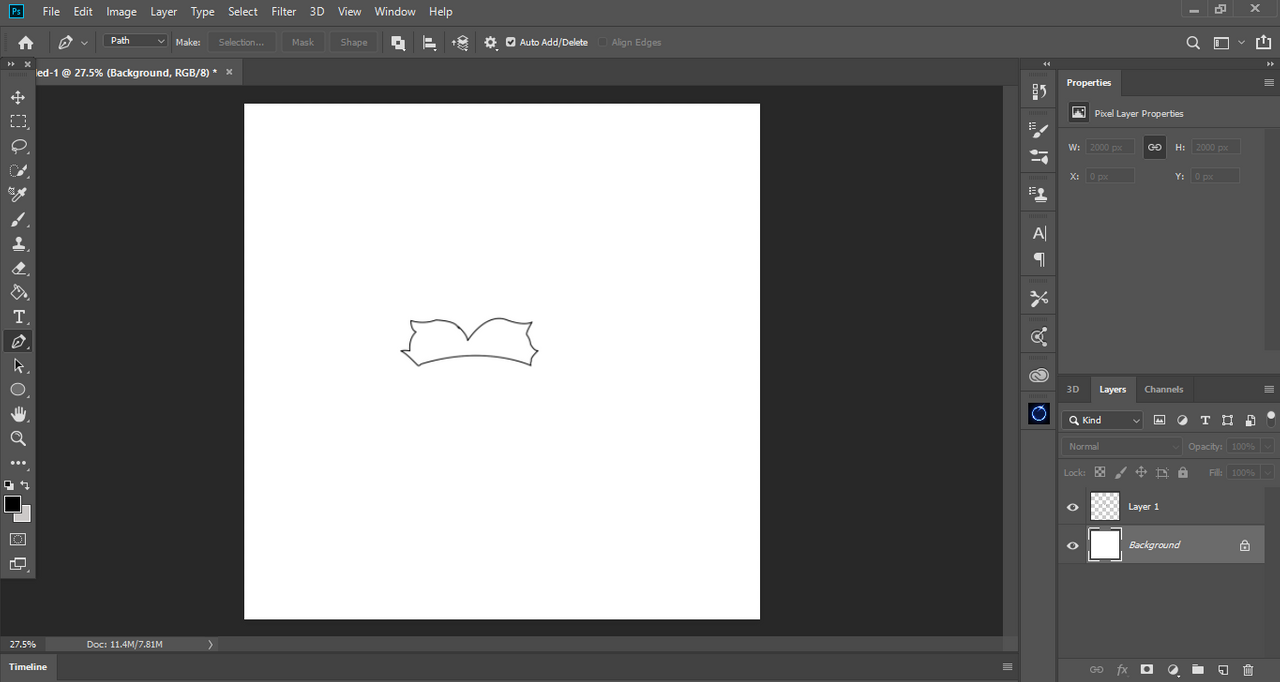This screenshot has width=1280, height=682.
Task: Hide Background layer visibility eye
Action: click(1073, 545)
